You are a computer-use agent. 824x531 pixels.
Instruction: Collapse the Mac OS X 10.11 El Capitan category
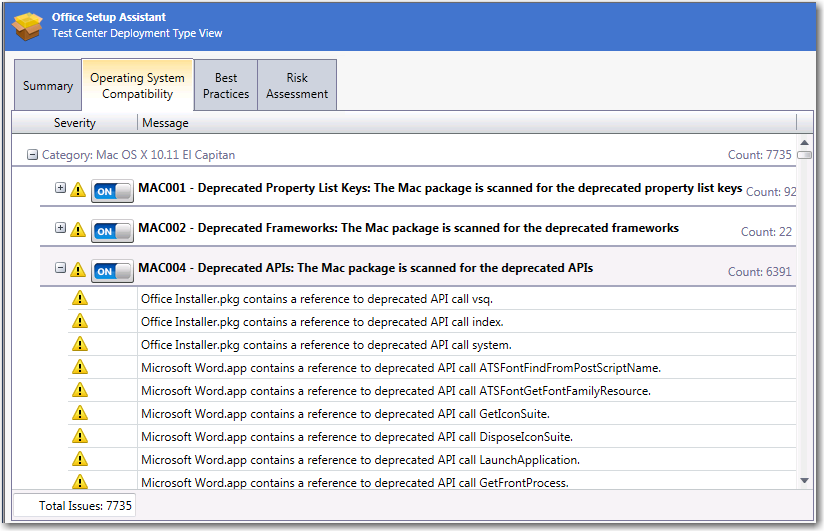(33, 155)
